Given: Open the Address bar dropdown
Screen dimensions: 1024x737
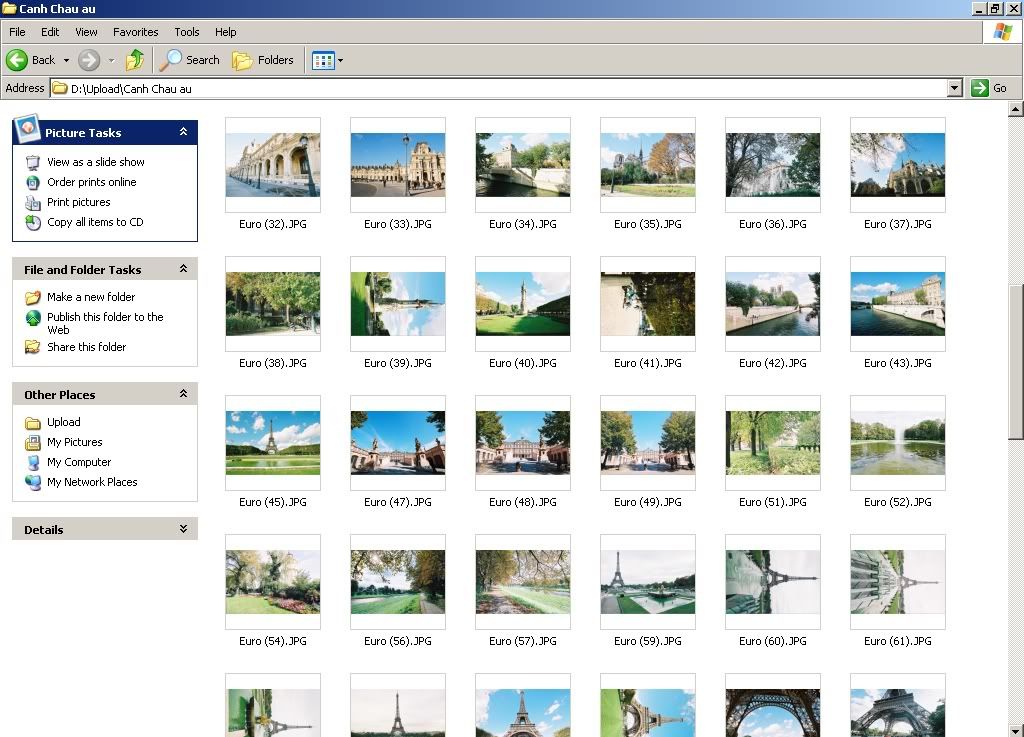Looking at the screenshot, I should click(955, 88).
